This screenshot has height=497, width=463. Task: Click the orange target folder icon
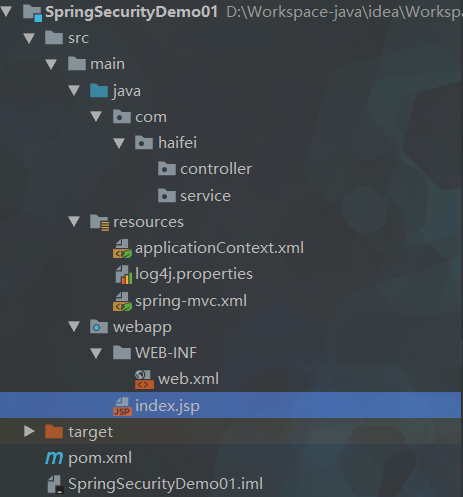pos(54,432)
